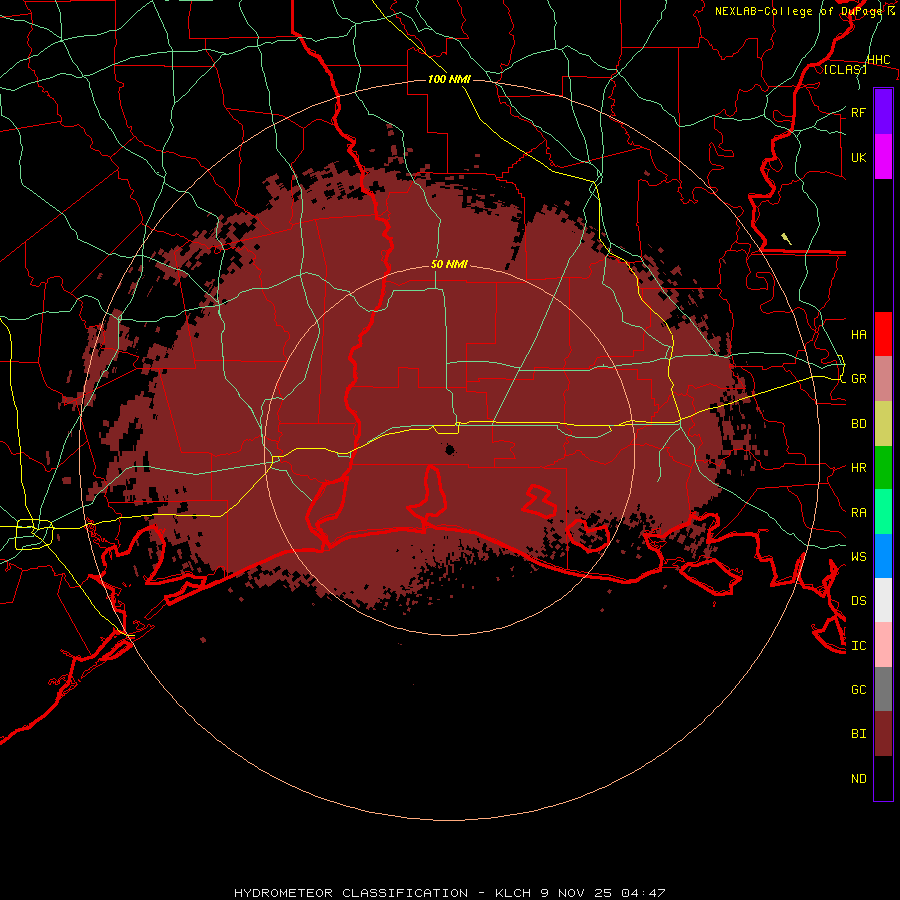Click the GC legend label
The height and width of the screenshot is (900, 900).
click(858, 690)
